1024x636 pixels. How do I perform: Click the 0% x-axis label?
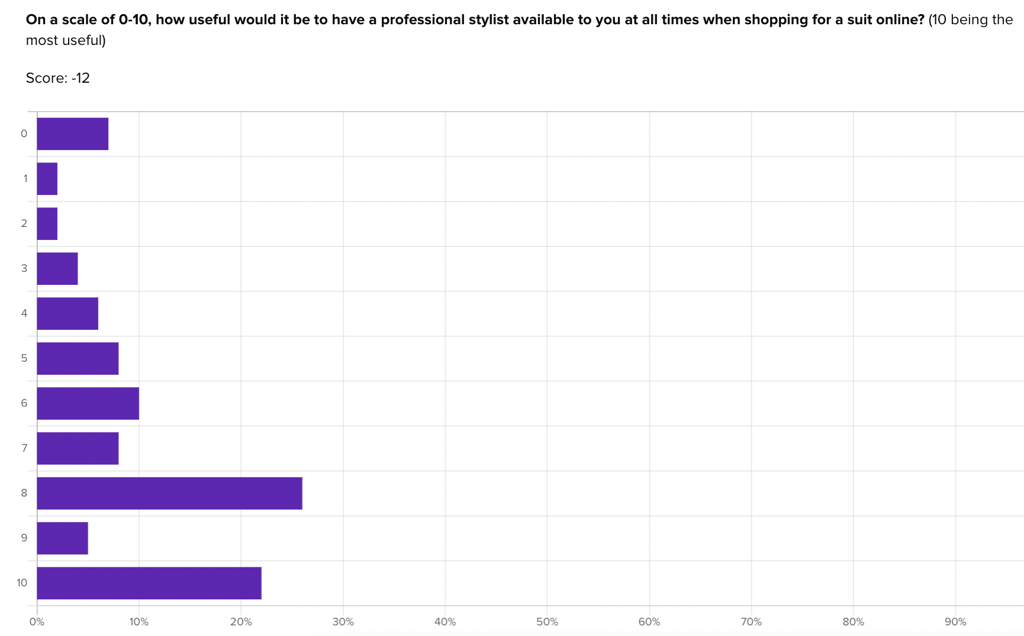[37, 622]
